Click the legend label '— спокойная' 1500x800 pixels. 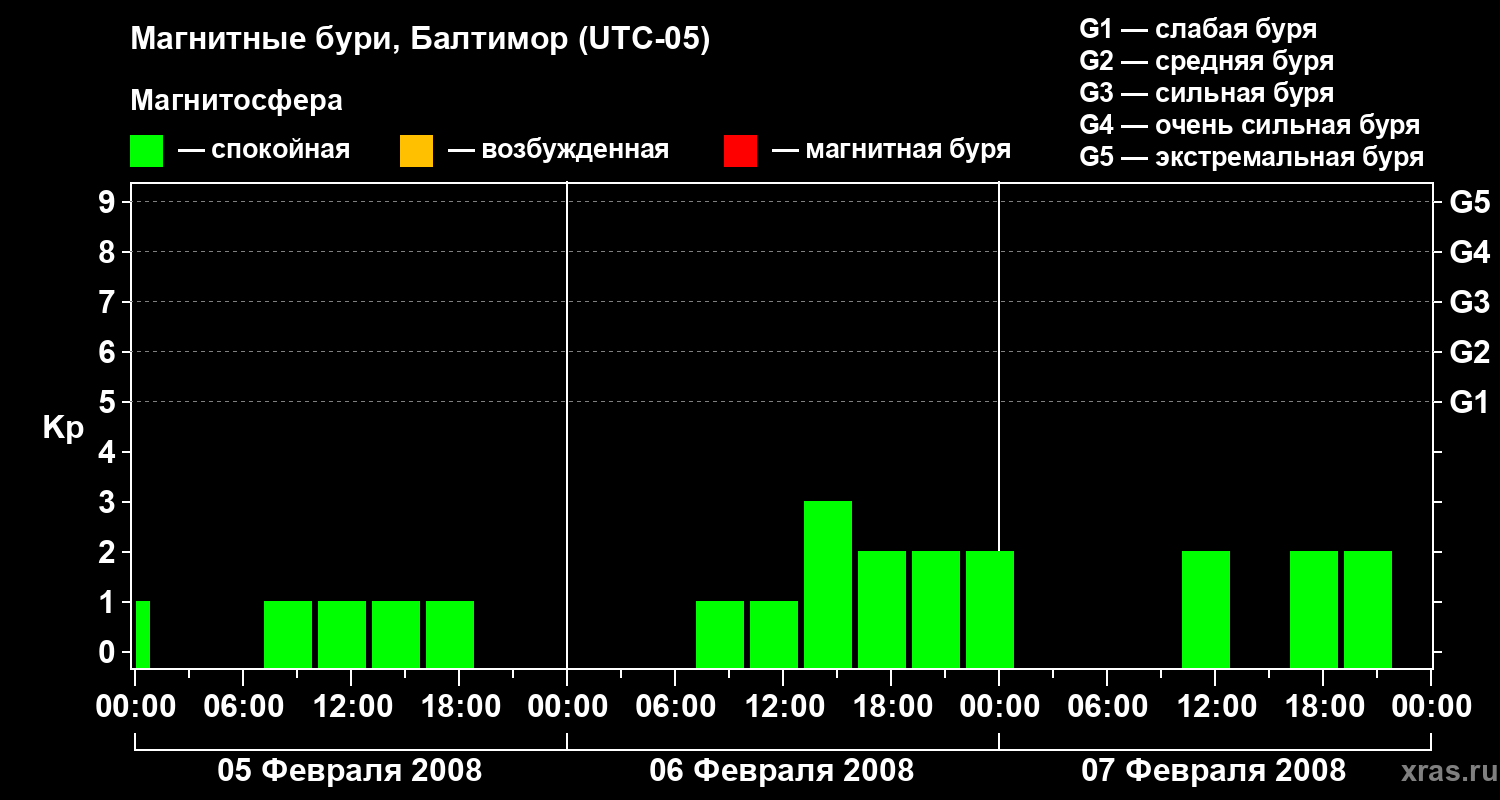coord(264,151)
